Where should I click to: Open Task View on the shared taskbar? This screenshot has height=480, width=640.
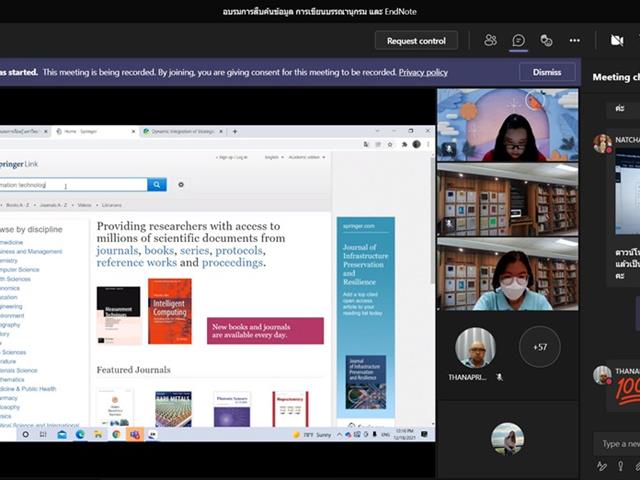[x=43, y=435]
